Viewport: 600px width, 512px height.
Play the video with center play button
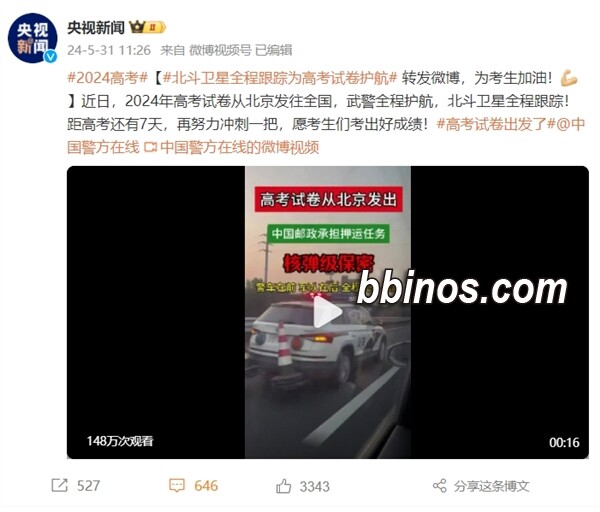[328, 312]
